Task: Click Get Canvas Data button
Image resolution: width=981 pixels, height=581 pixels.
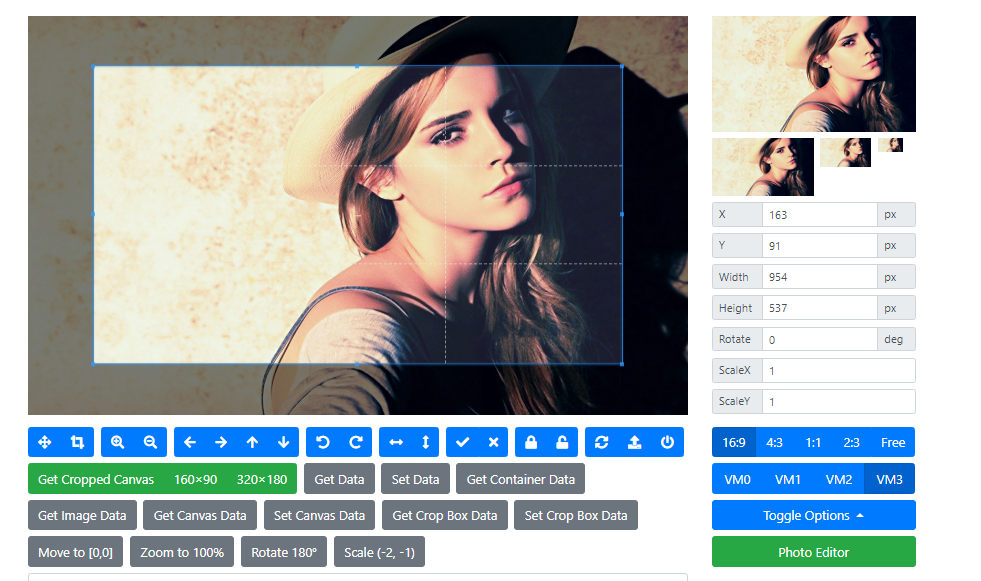Action: [x=200, y=515]
